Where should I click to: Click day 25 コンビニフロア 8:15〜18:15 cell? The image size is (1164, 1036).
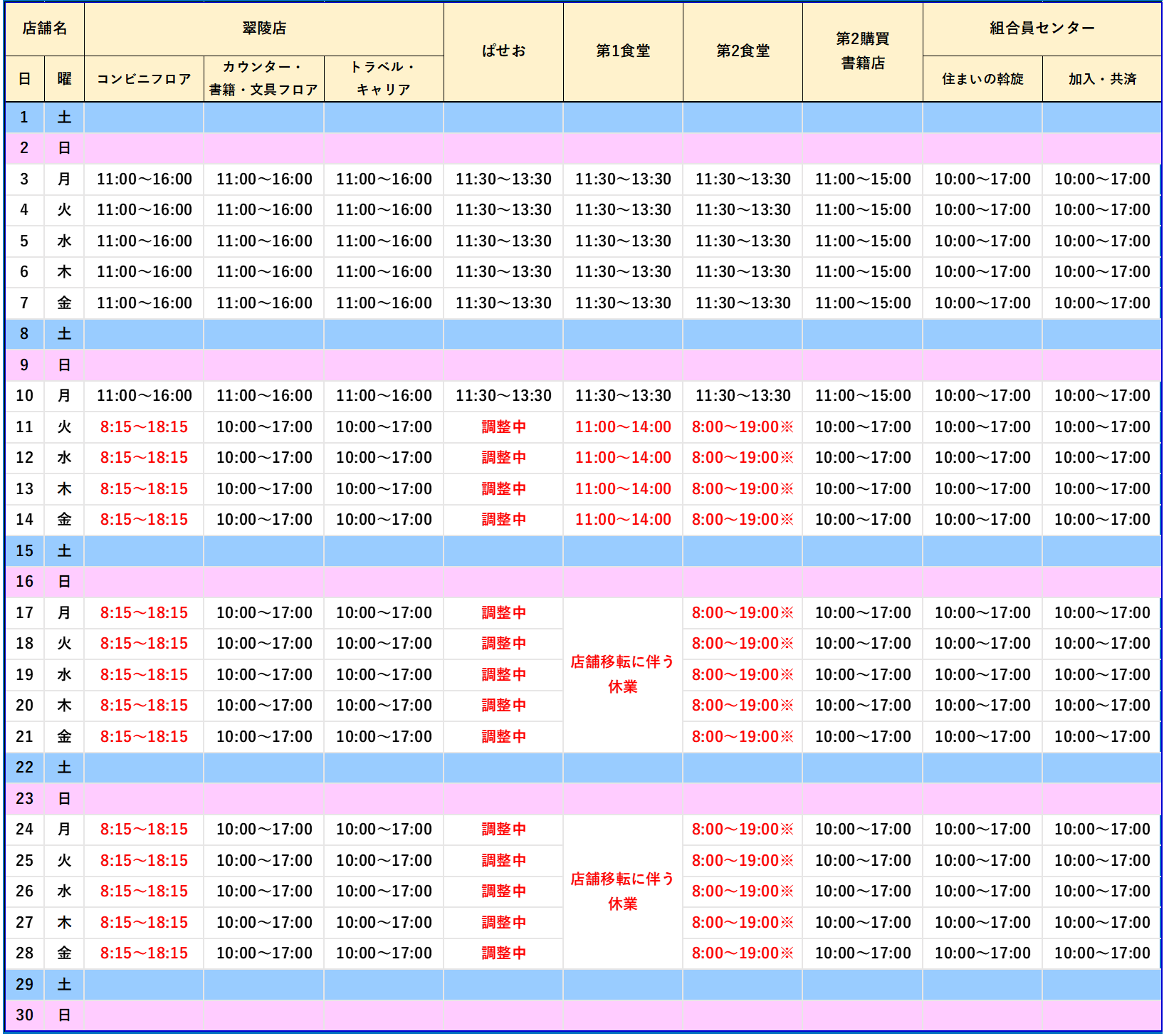tap(144, 861)
